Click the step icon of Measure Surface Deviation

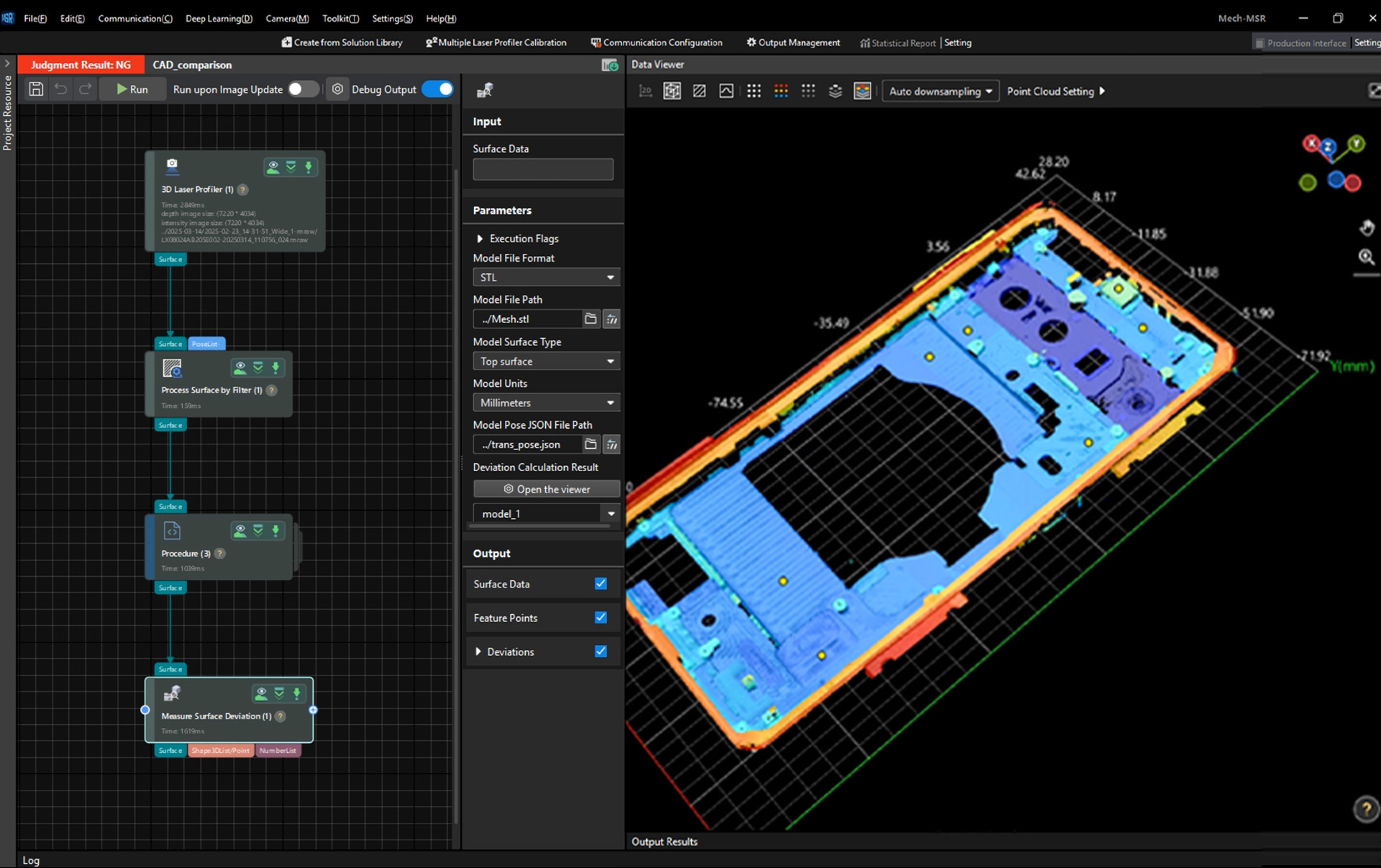[172, 693]
